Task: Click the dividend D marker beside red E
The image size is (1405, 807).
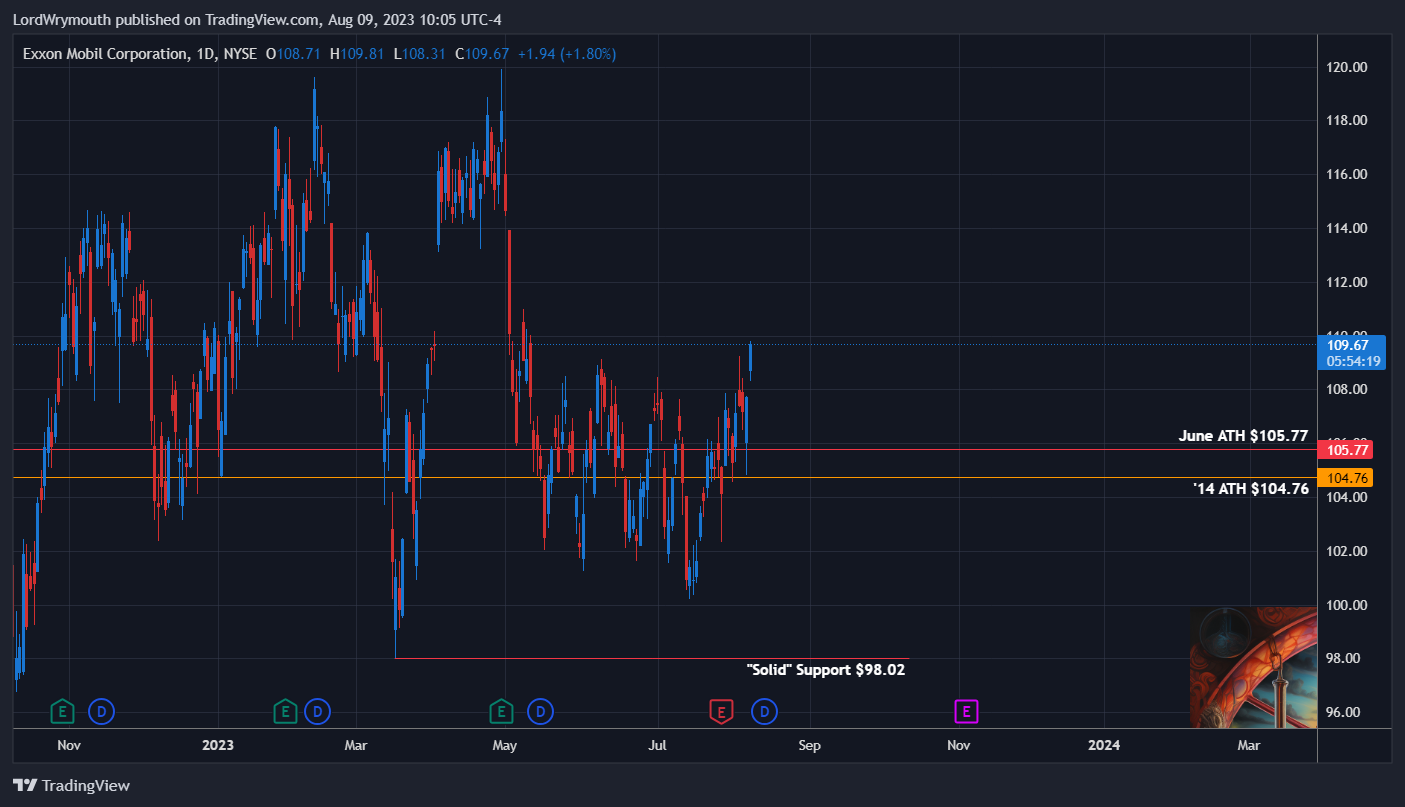Action: click(x=765, y=712)
